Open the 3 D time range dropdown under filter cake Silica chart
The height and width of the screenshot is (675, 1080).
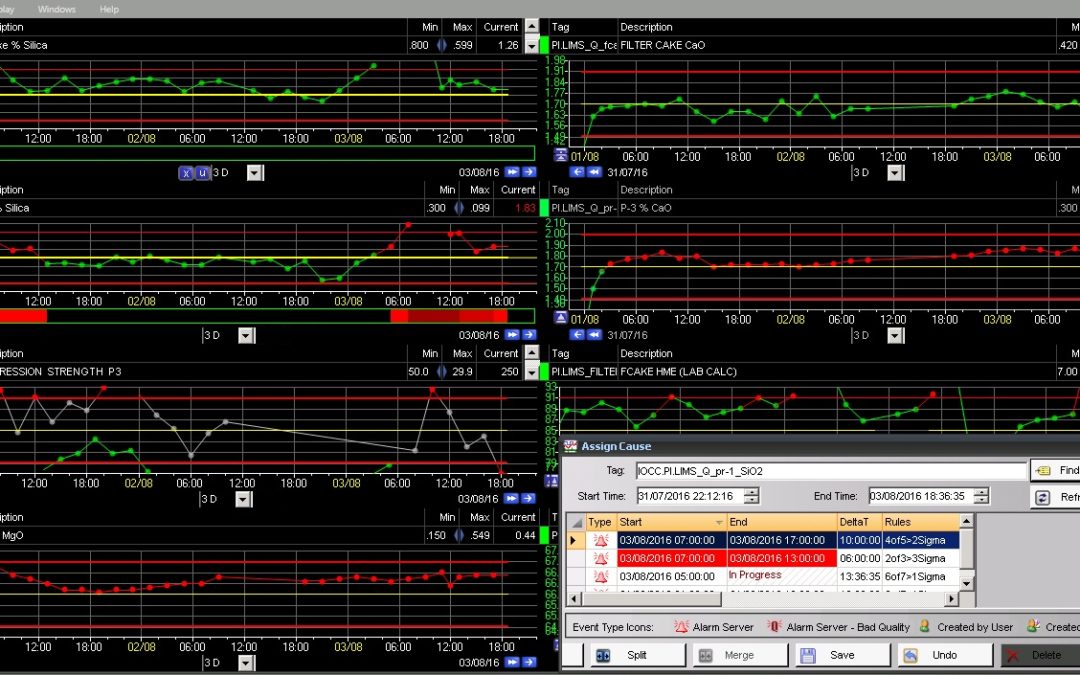click(x=255, y=173)
